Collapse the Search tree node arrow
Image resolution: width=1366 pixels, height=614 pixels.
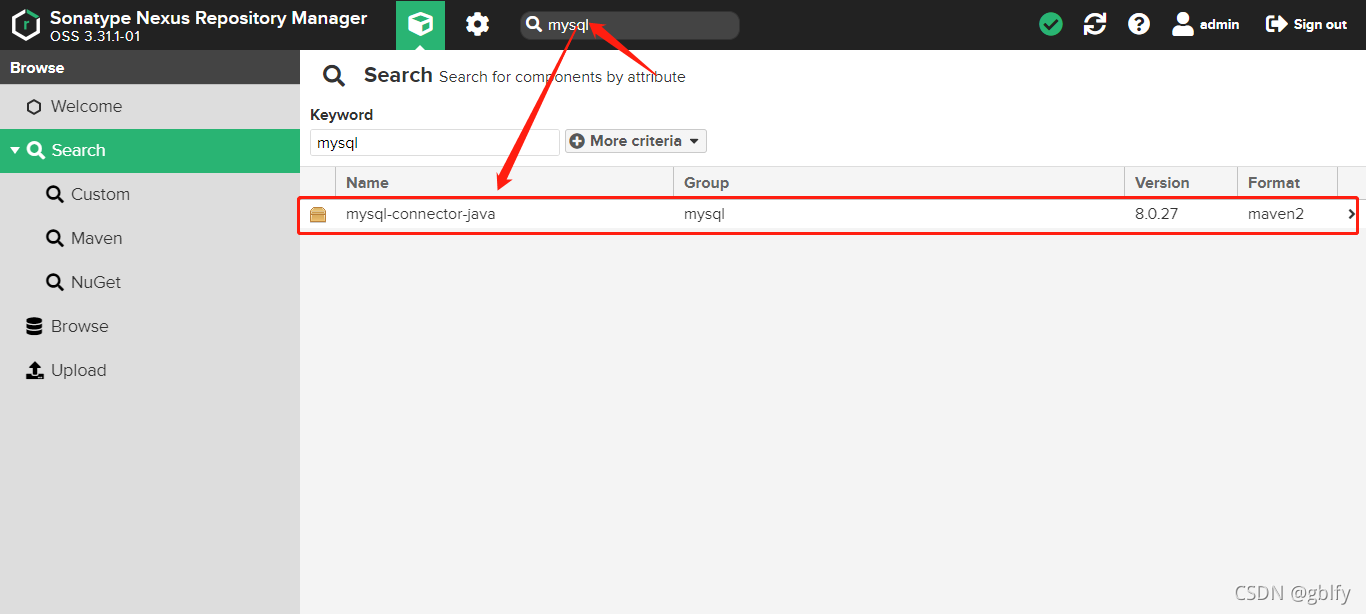click(15, 150)
